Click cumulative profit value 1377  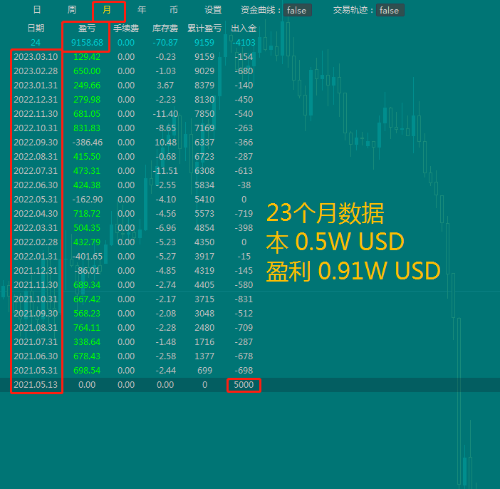pos(204,356)
